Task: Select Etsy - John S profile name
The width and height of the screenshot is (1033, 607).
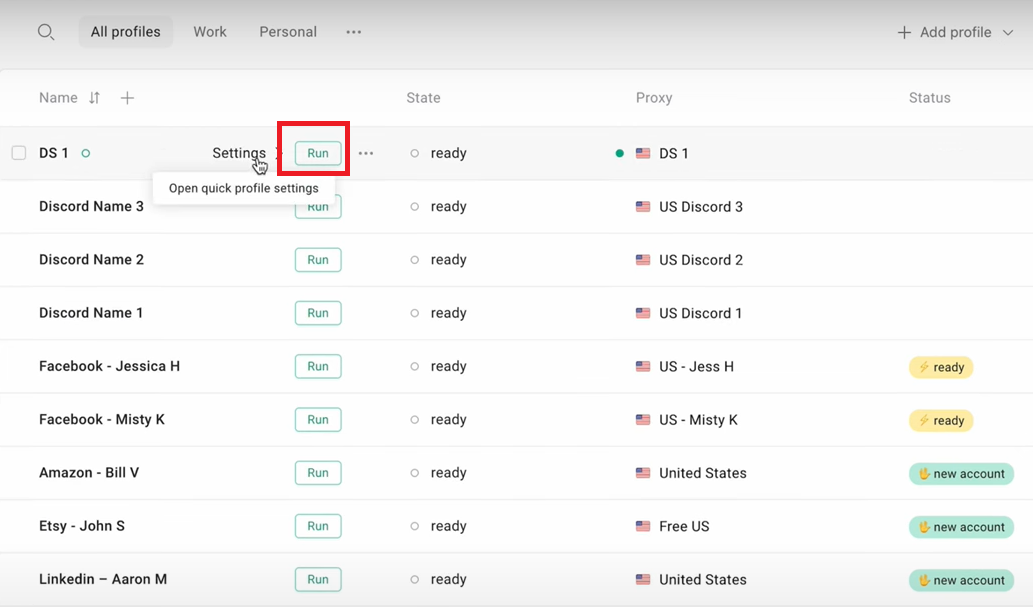Action: click(82, 526)
